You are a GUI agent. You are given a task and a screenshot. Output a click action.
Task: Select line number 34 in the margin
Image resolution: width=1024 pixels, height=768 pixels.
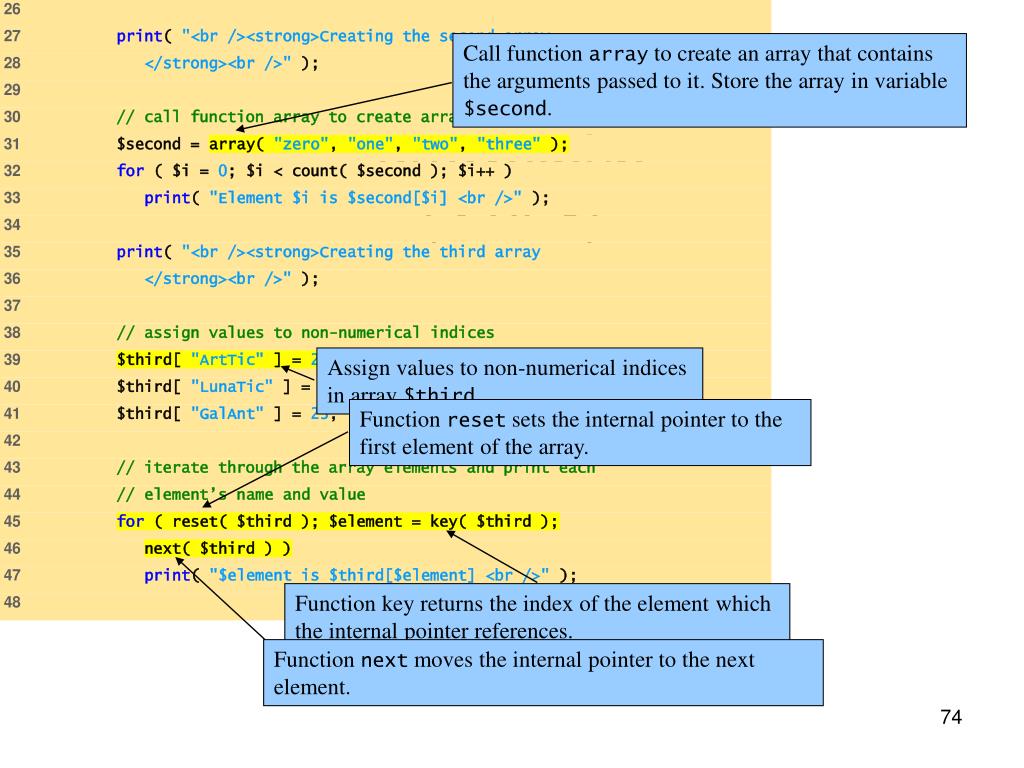point(12,225)
